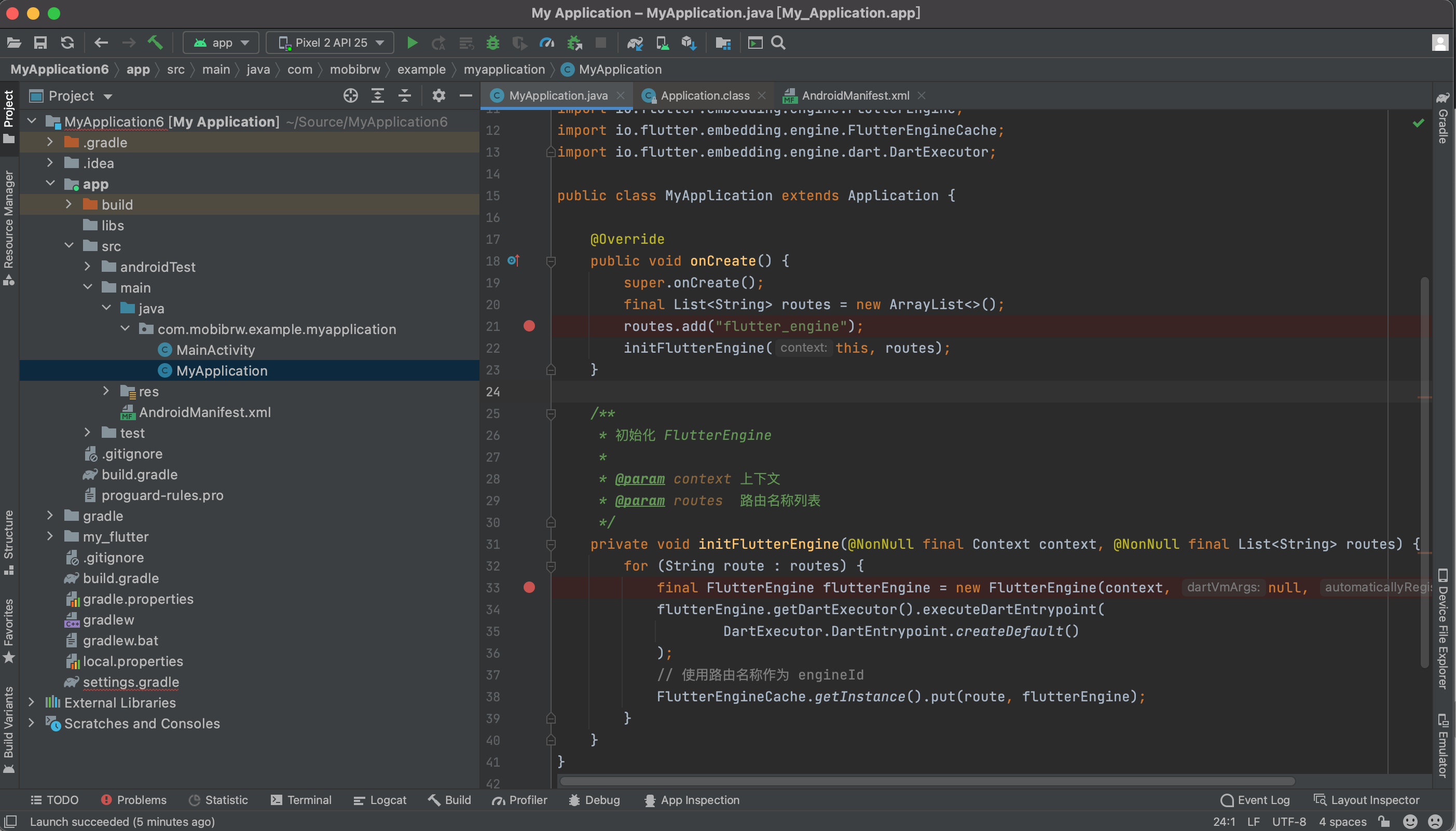Open AVD Manager device icon
The width and height of the screenshot is (1456, 831).
pos(663,43)
